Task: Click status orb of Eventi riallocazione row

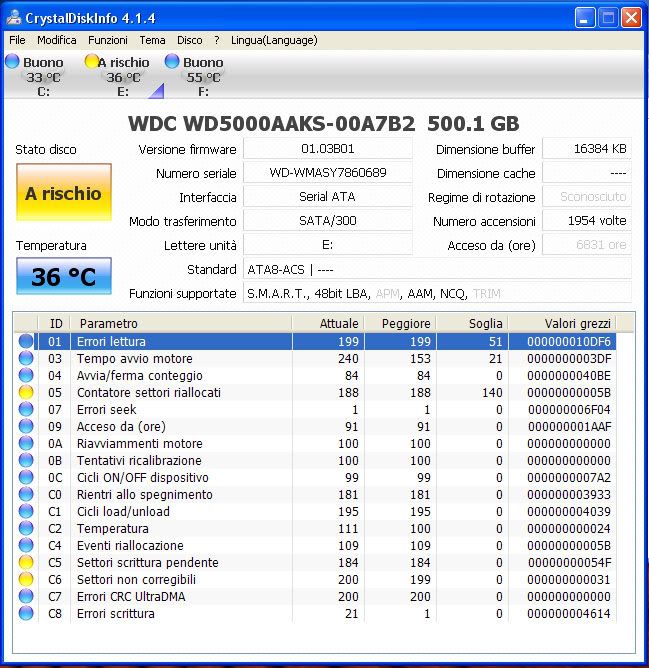Action: [x=26, y=545]
